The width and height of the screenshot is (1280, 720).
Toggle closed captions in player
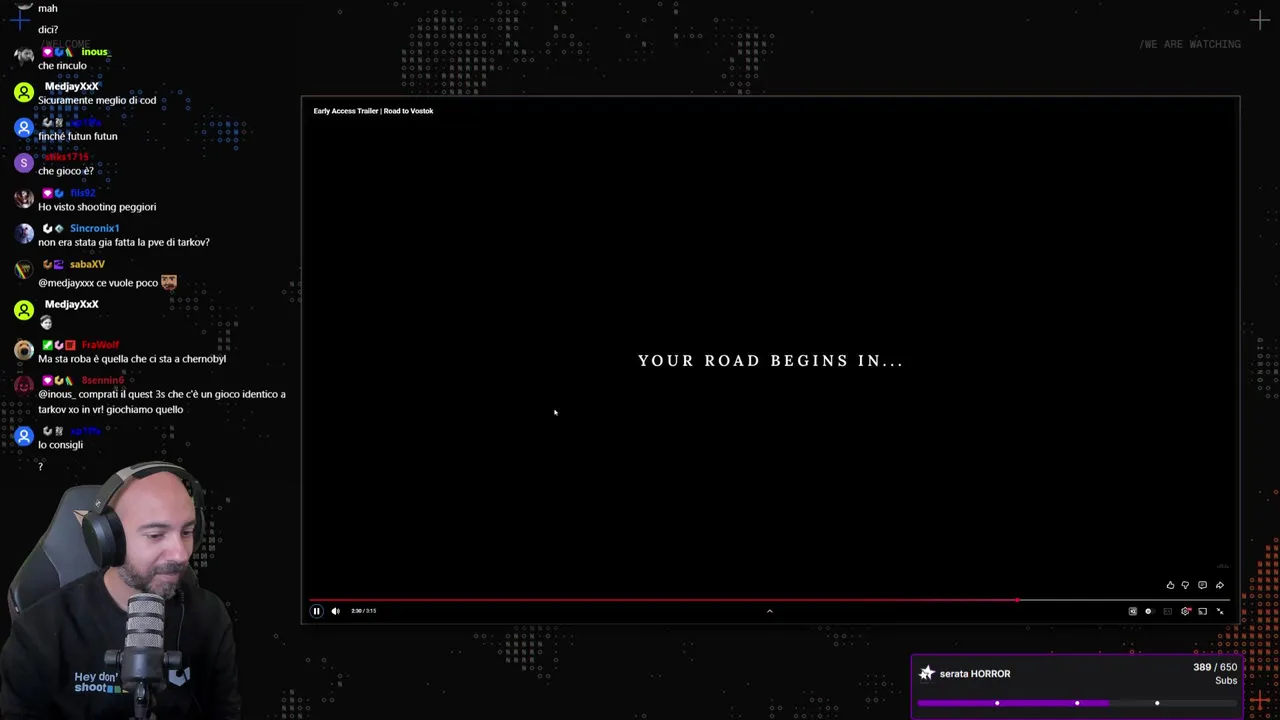pos(1167,611)
